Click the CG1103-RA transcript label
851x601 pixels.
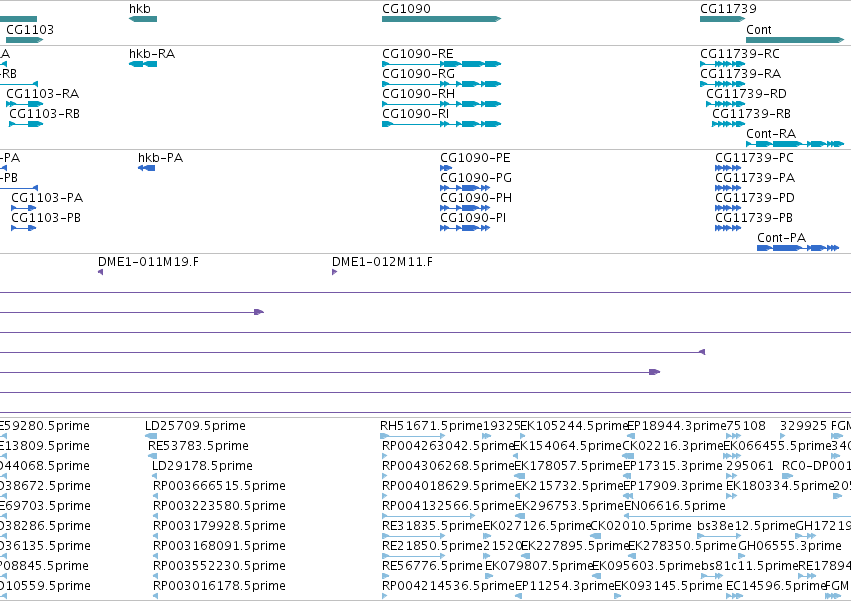42,94
